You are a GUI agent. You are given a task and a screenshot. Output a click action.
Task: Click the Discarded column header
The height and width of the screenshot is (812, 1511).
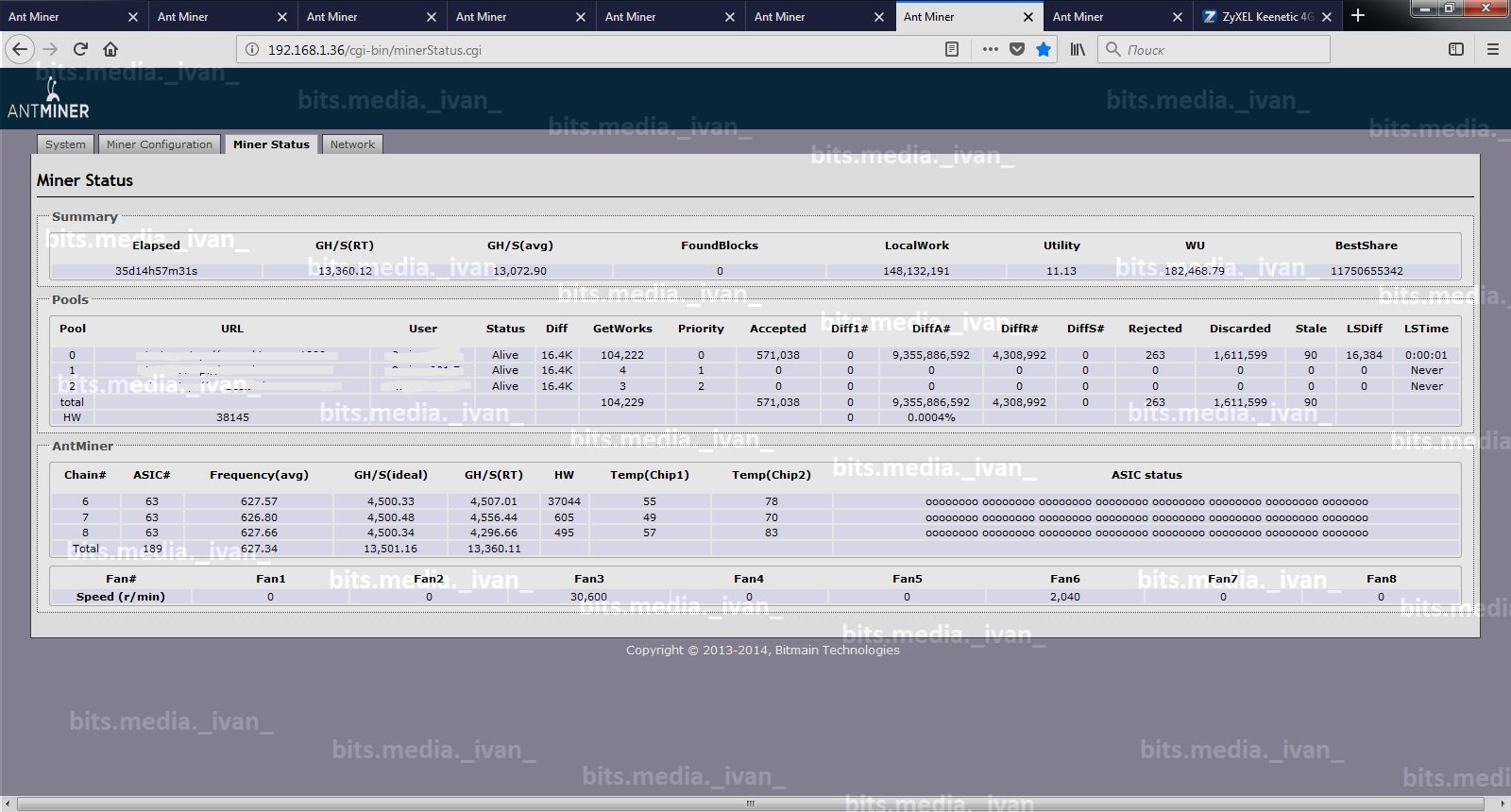coord(1240,329)
